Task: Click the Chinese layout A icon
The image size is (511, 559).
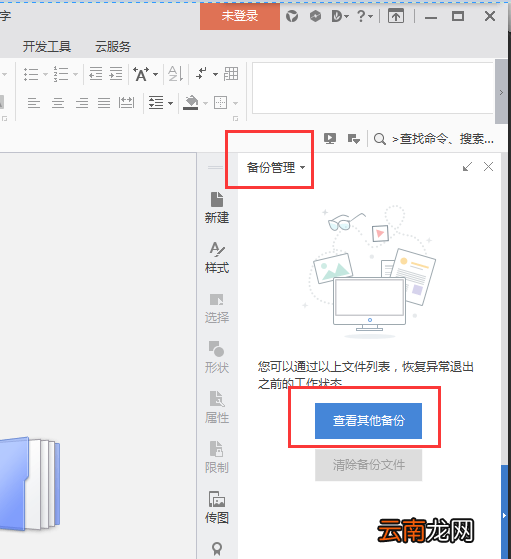Action: pyautogui.click(x=141, y=74)
